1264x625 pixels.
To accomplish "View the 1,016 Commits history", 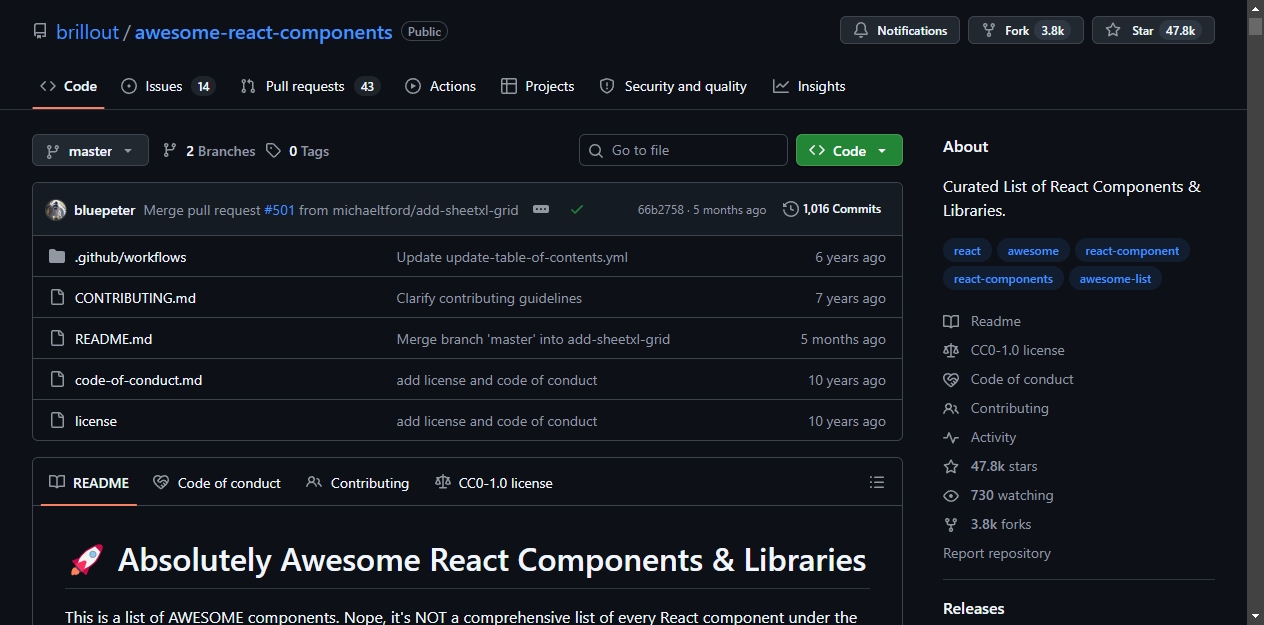I will tap(832, 209).
